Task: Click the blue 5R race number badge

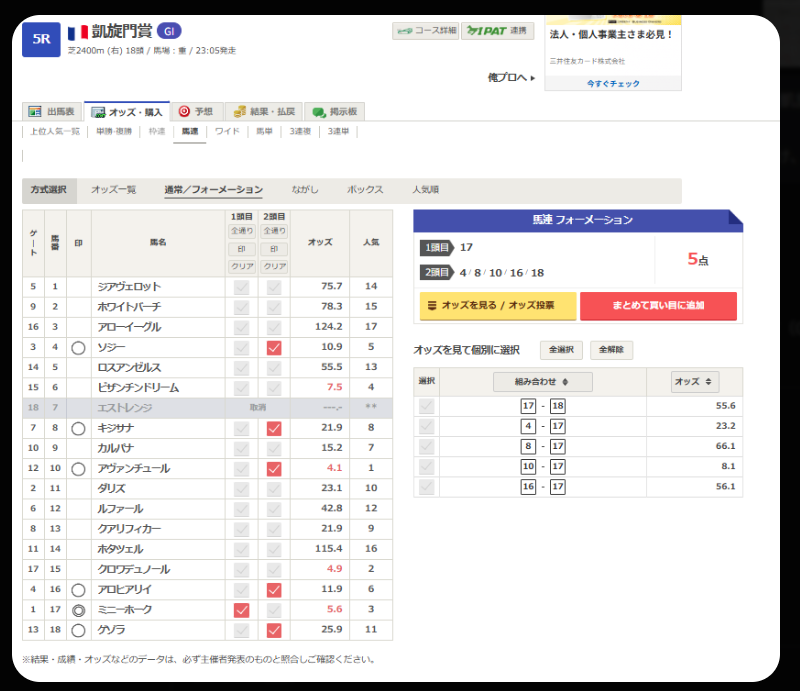Action: point(41,38)
